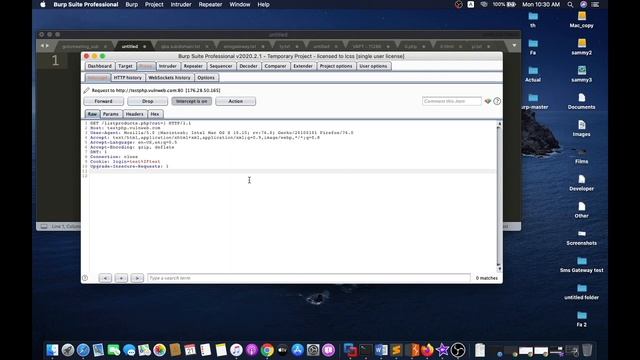This screenshot has width=640, height=360.
Task: Open App Store from the Dock
Action: (298, 350)
